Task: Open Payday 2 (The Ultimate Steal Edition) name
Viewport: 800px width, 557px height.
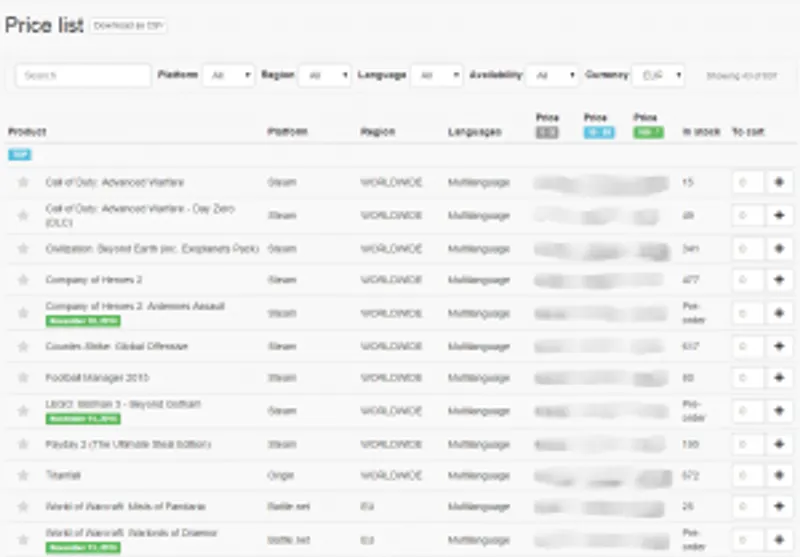Action: click(128, 444)
